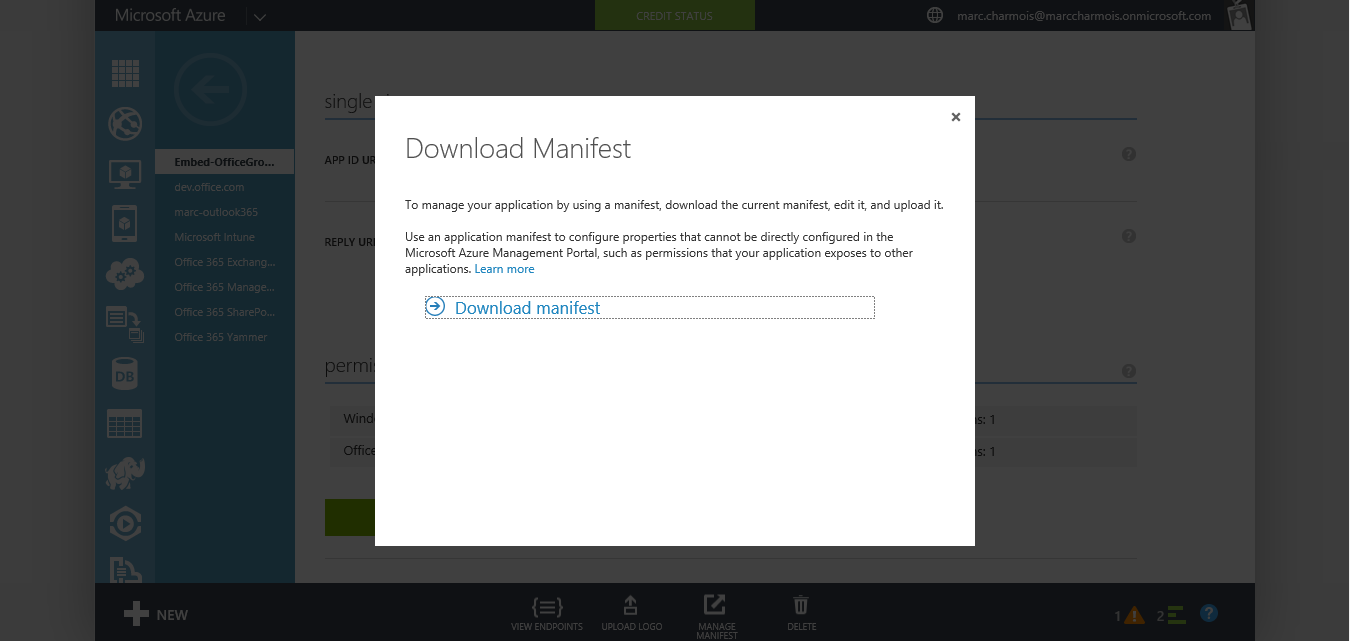Screen dimensions: 1350x641
Task: Open the Credit Status banner
Action: pyautogui.click(x=675, y=16)
